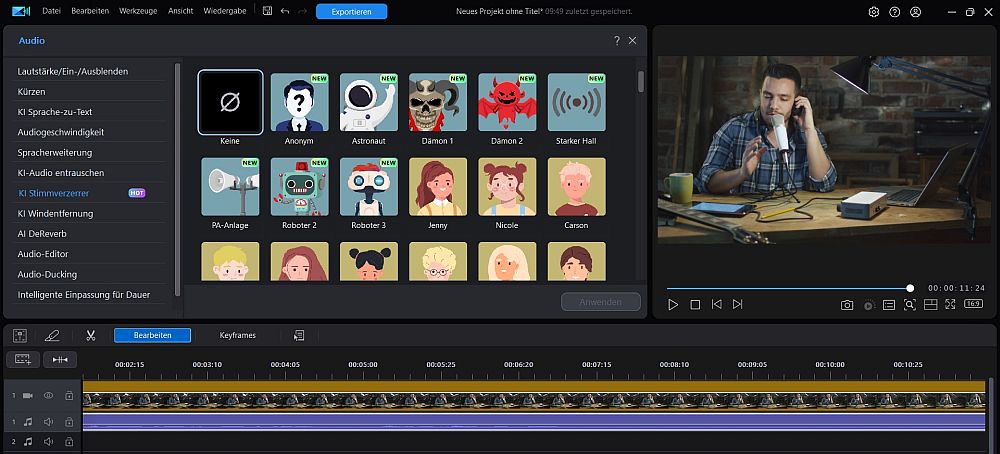Select KI Windentfernung in audio list
The width and height of the screenshot is (1000, 454).
point(55,213)
